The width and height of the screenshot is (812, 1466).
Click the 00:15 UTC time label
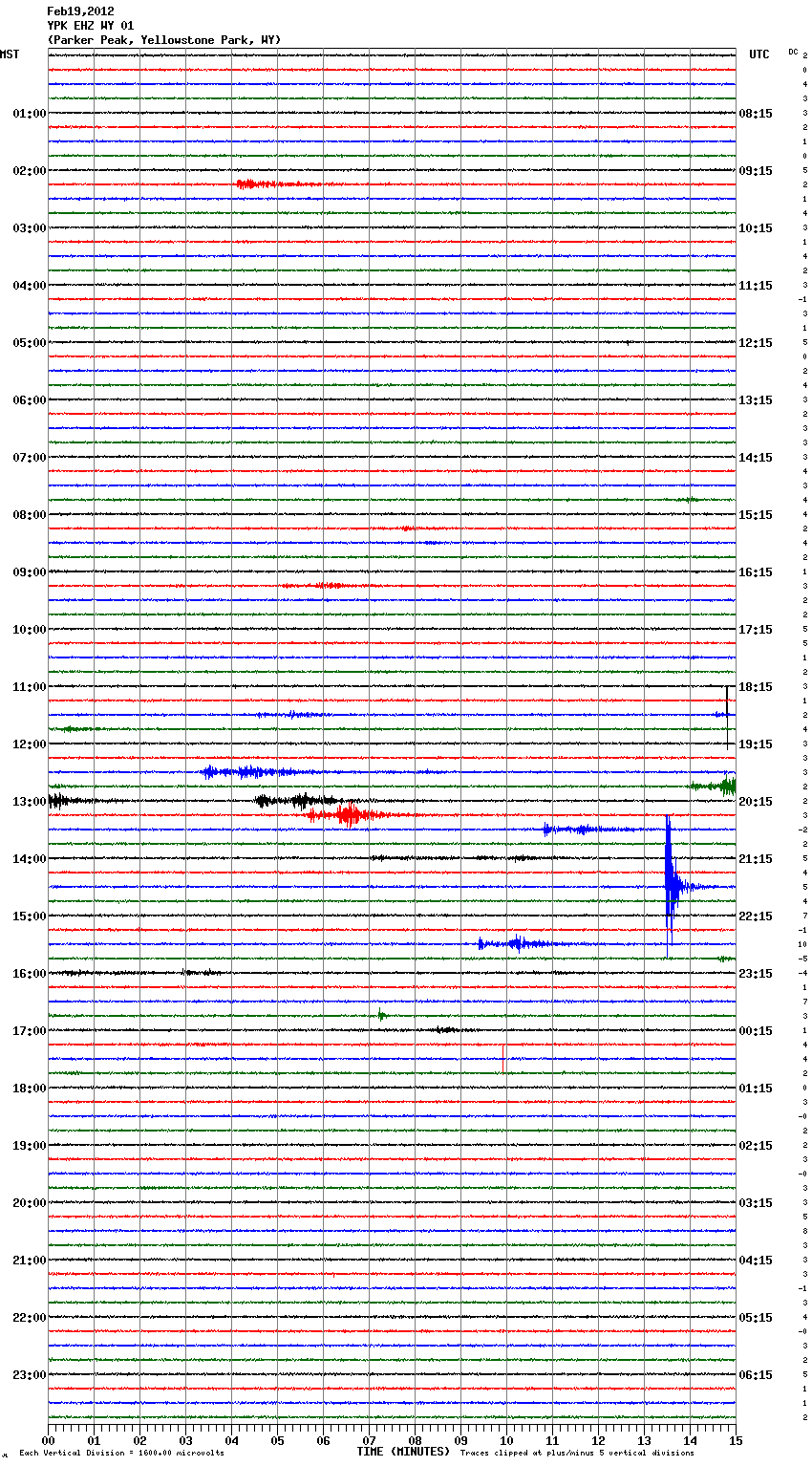pos(756,1031)
